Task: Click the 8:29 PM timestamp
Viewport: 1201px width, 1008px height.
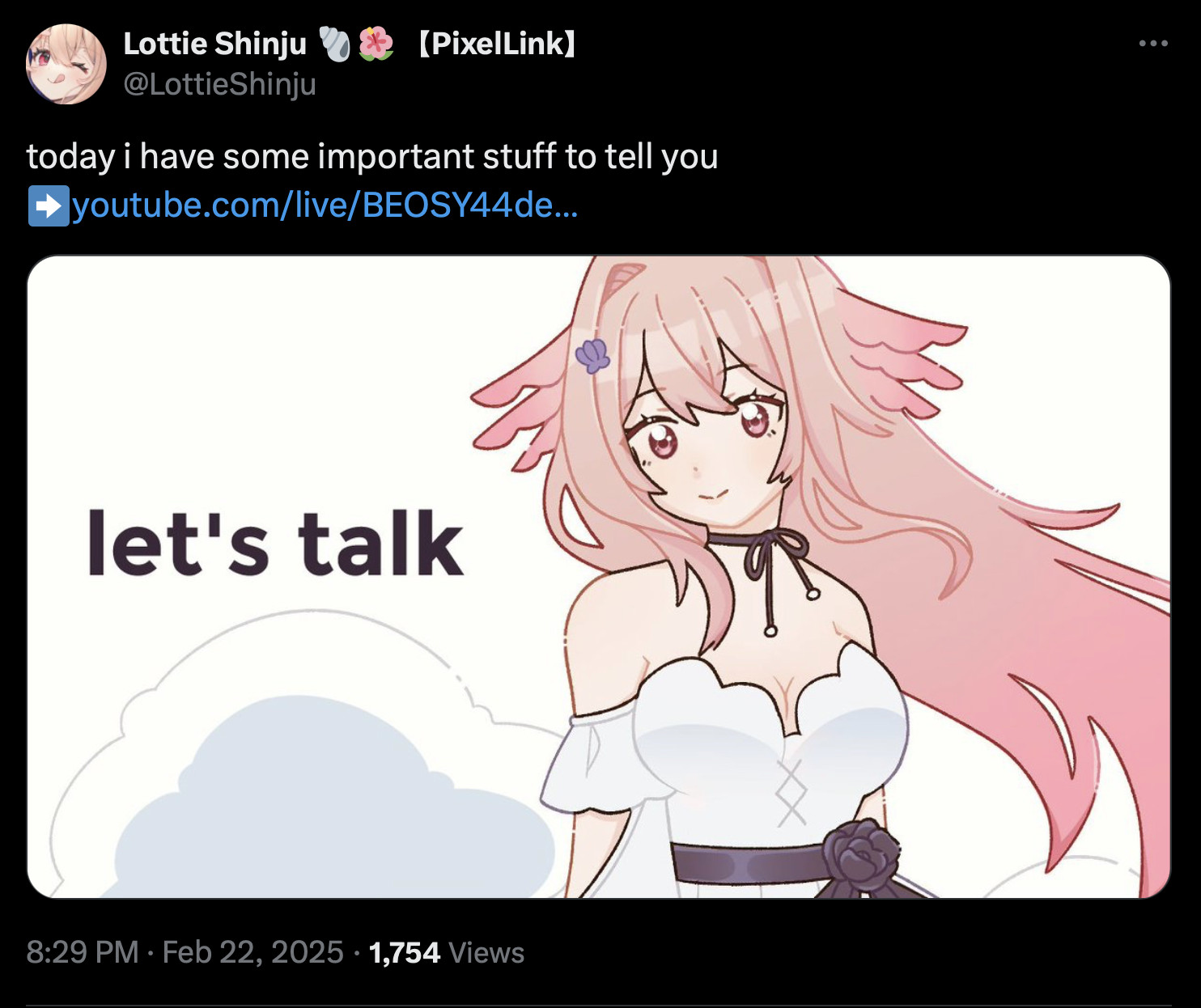Action: (83, 952)
